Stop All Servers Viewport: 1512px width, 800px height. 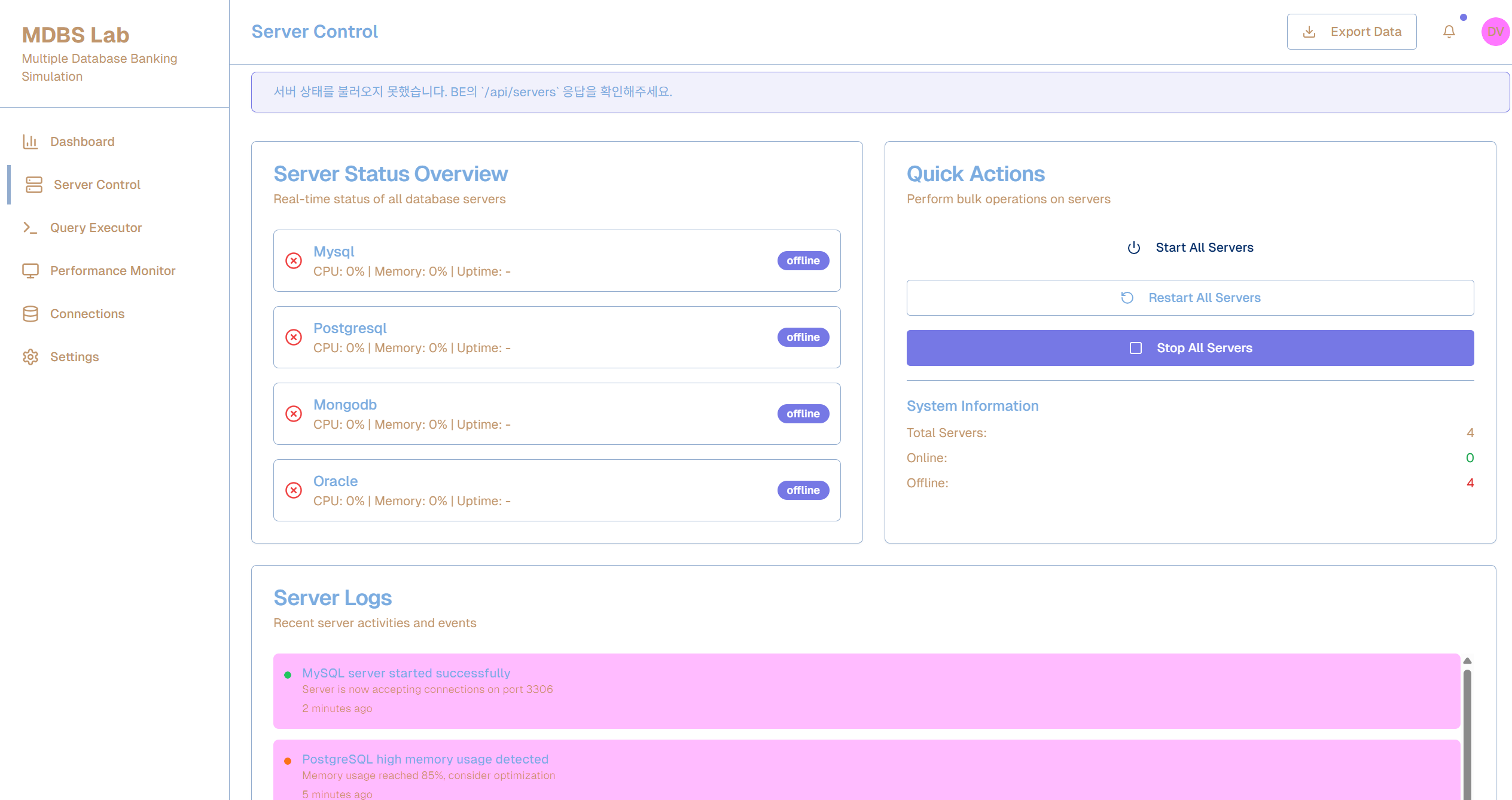coord(1190,348)
